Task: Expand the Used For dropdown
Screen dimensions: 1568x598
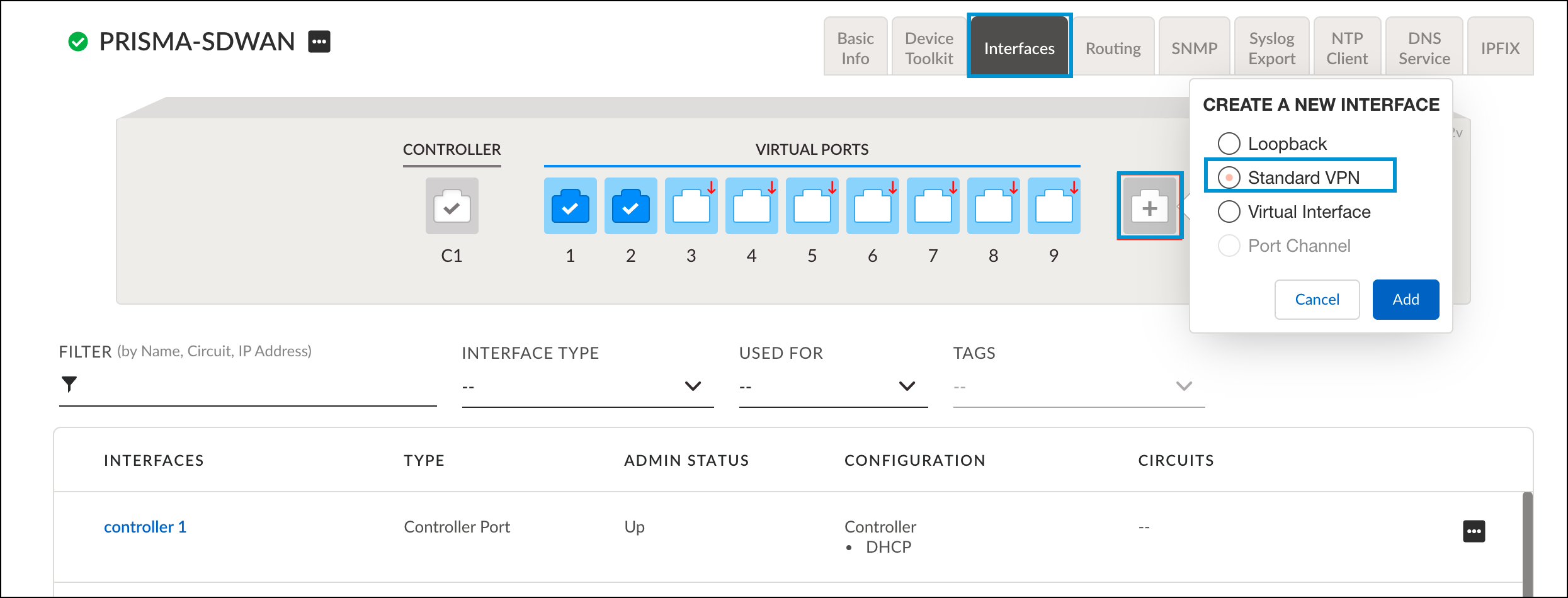Action: pos(833,386)
